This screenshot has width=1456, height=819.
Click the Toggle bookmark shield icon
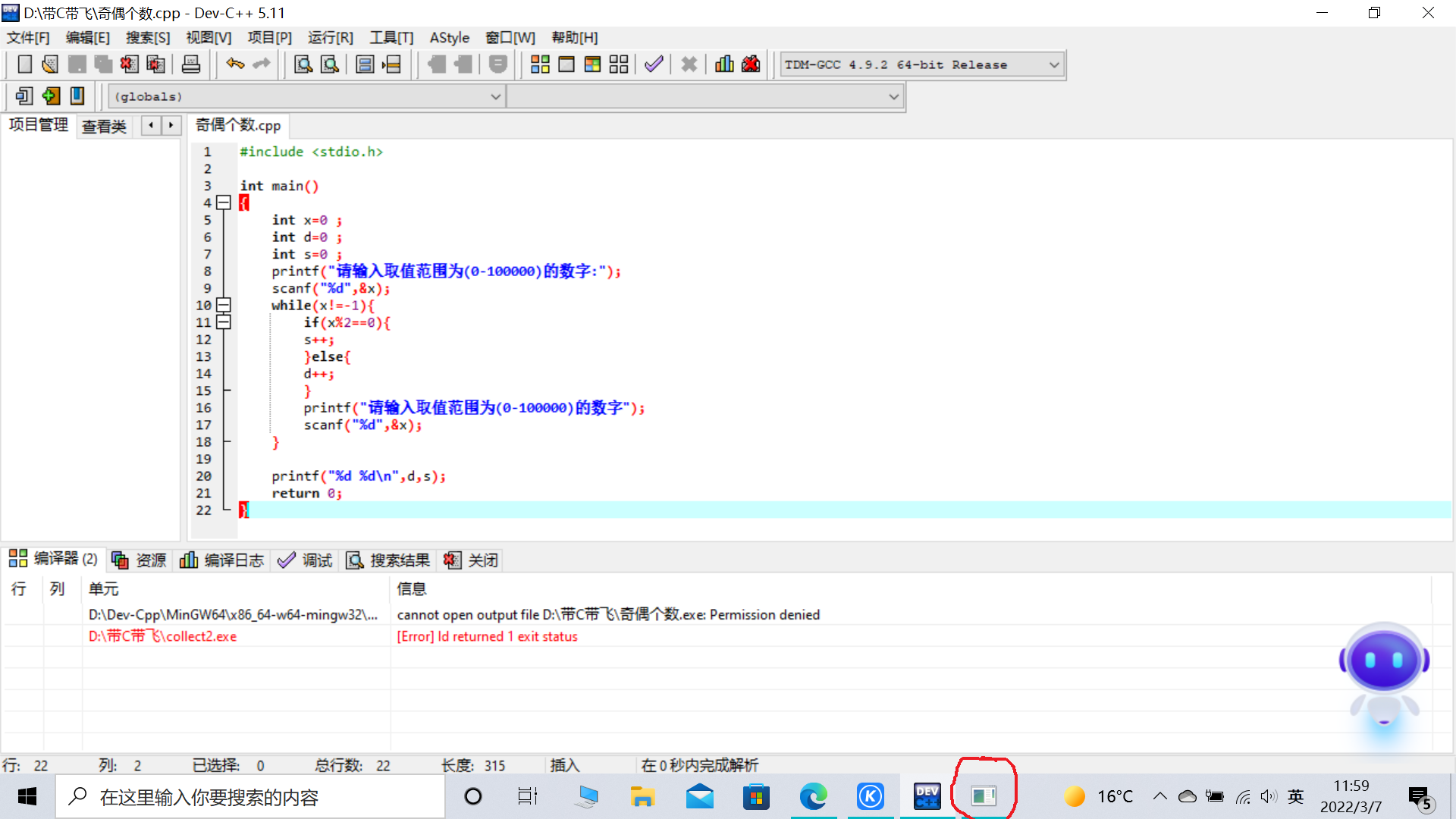(498, 64)
